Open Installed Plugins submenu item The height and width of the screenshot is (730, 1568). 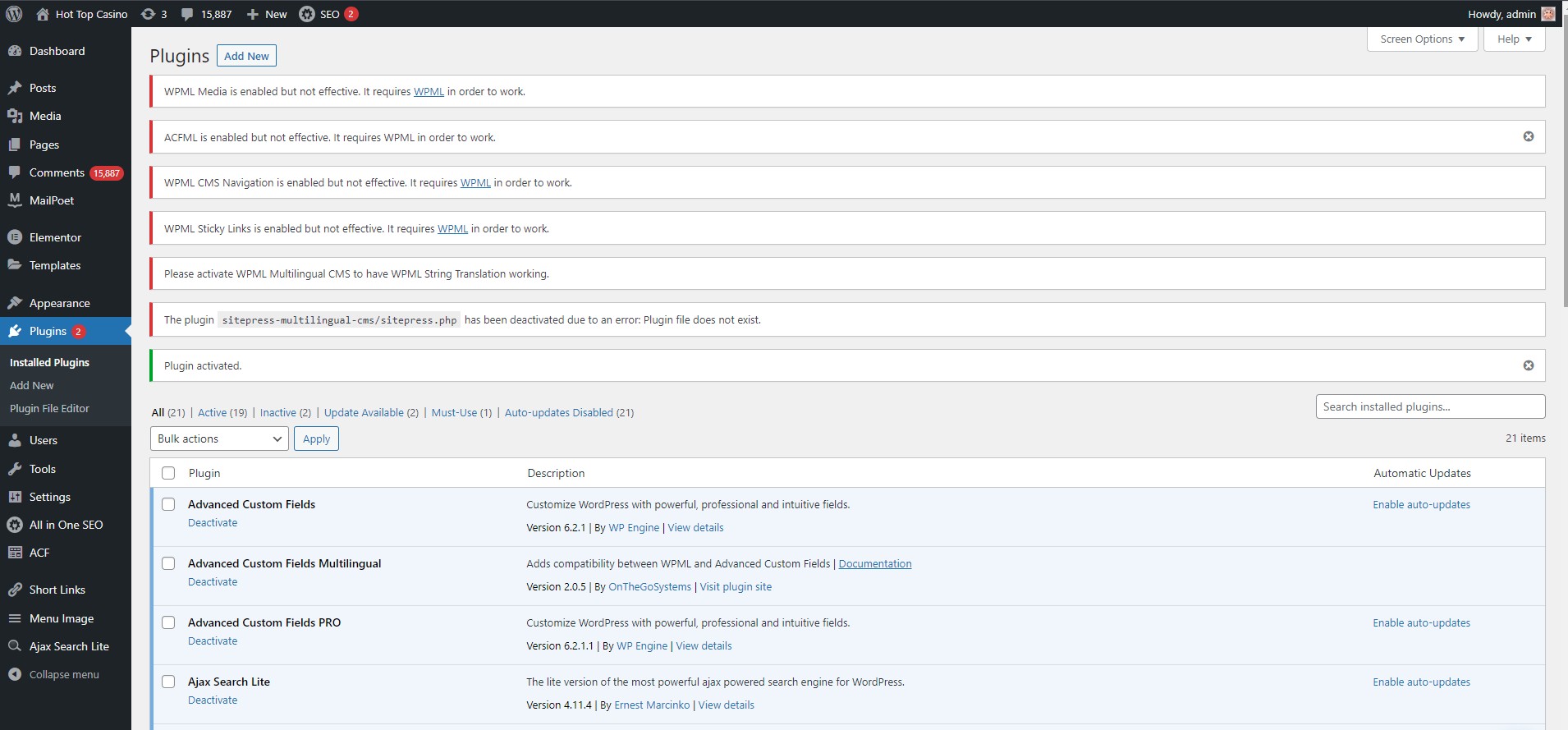point(49,362)
